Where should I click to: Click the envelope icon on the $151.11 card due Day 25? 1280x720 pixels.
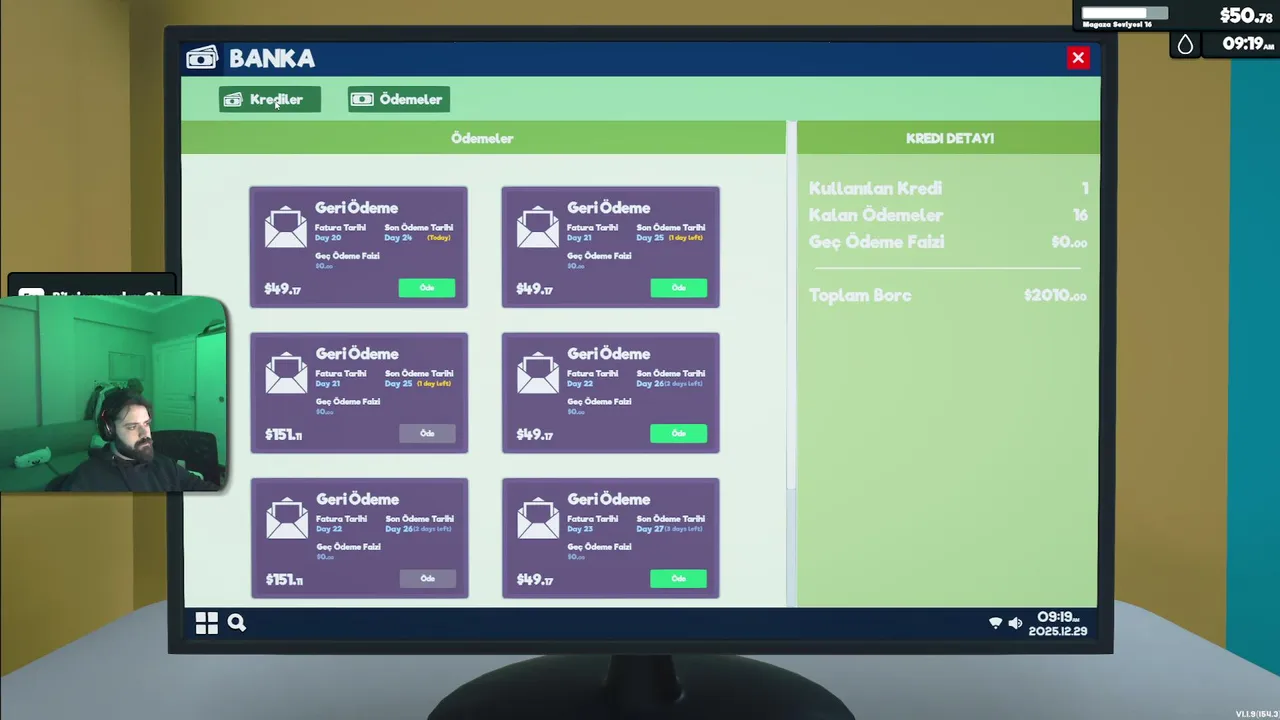coord(286,373)
